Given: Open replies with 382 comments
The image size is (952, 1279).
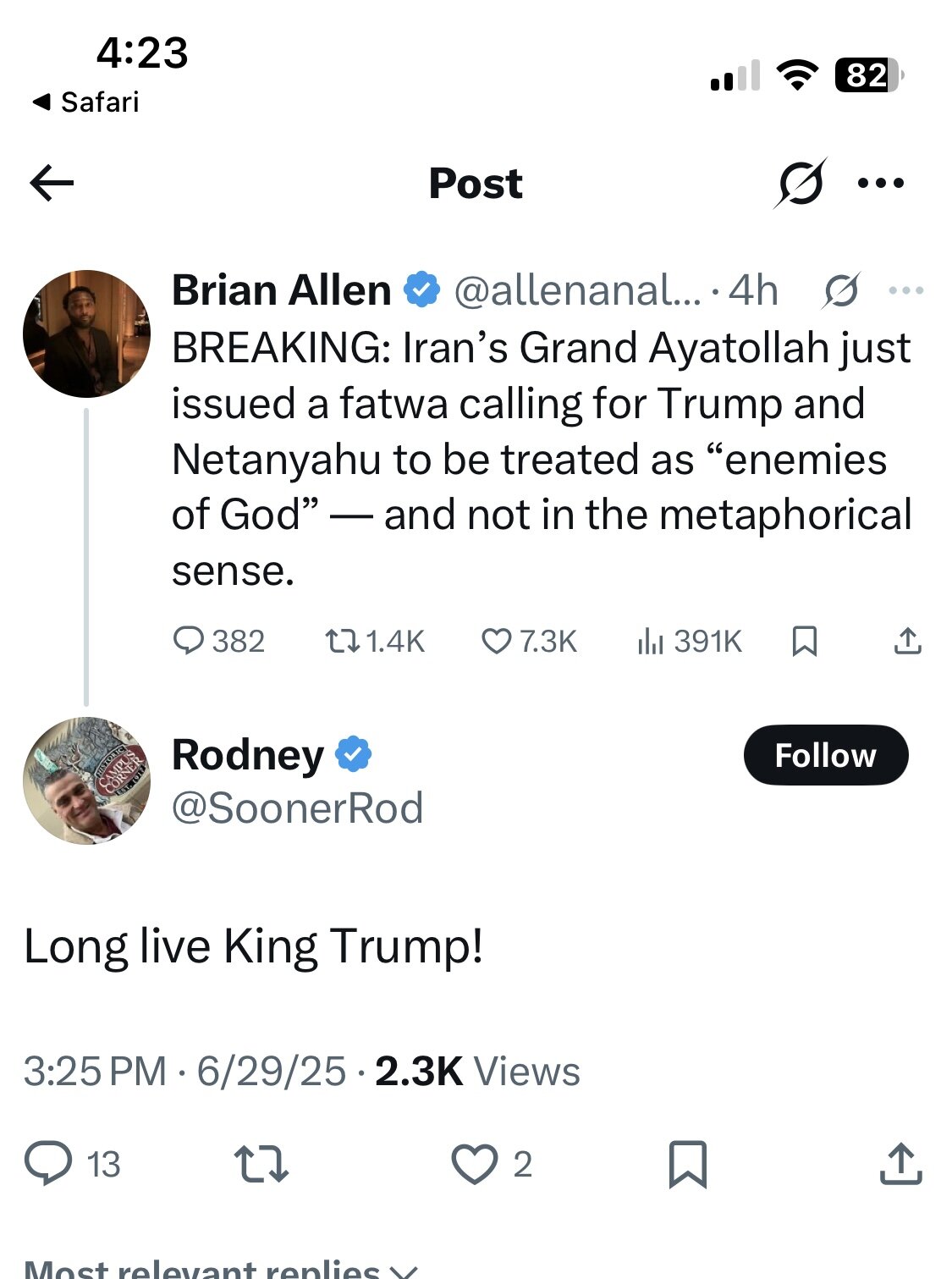Looking at the screenshot, I should [219, 641].
